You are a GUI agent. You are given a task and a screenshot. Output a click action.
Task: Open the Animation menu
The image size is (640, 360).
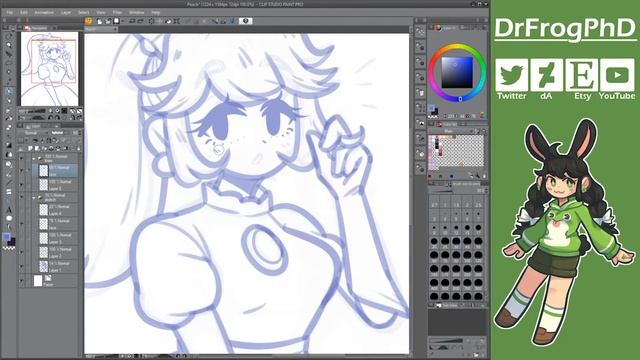tap(44, 13)
